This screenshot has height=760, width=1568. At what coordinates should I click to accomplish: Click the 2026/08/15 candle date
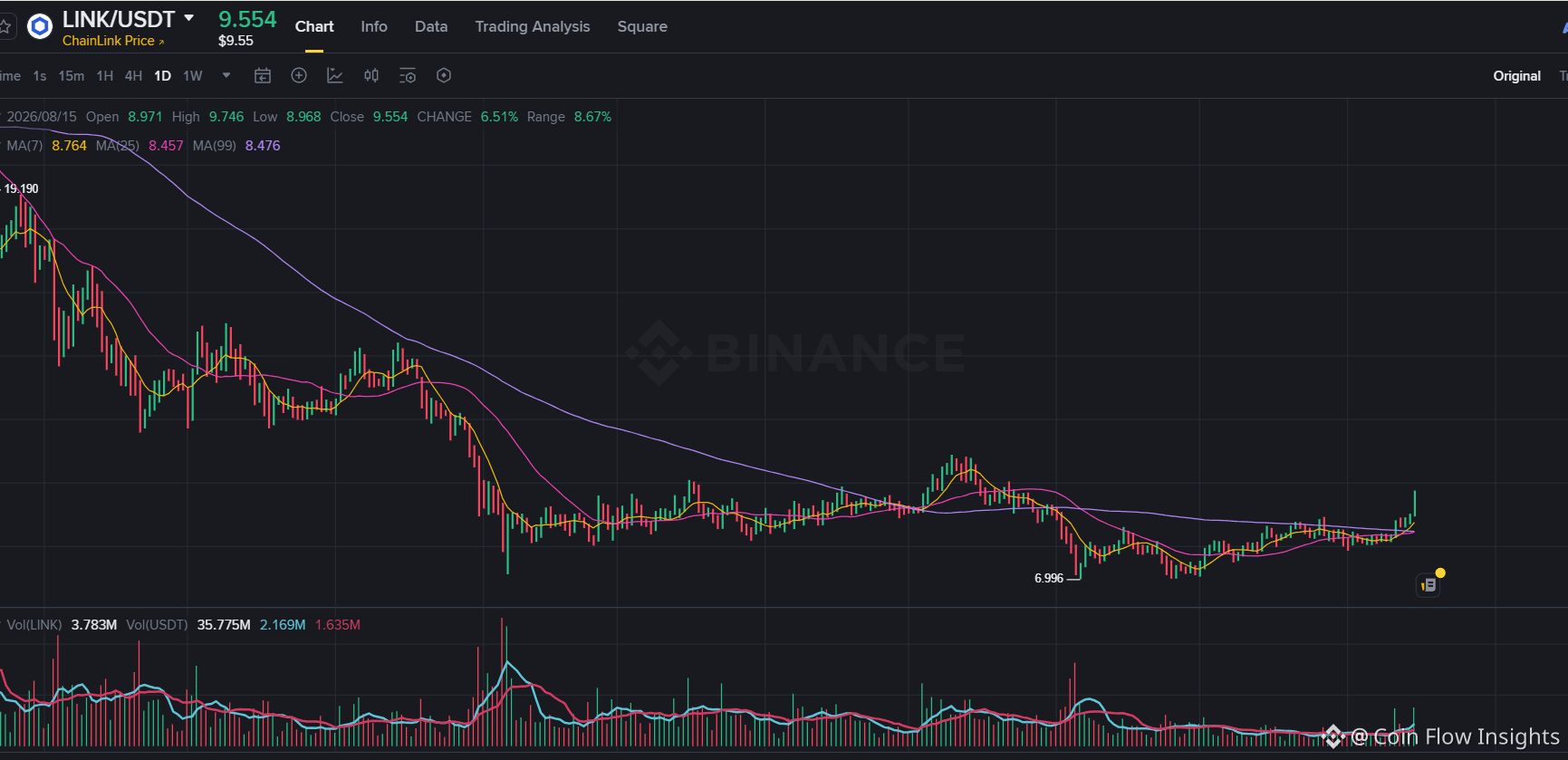[42, 117]
